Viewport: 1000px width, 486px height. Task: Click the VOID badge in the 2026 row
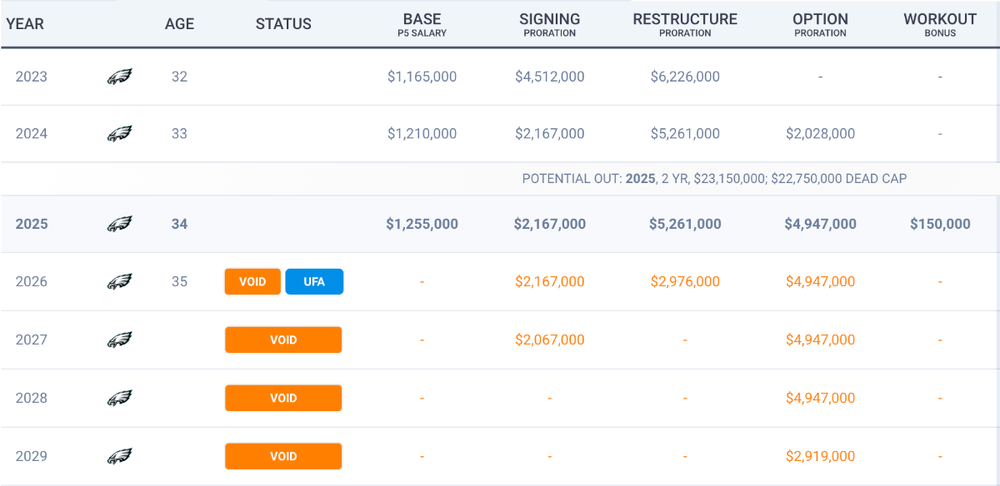(253, 282)
